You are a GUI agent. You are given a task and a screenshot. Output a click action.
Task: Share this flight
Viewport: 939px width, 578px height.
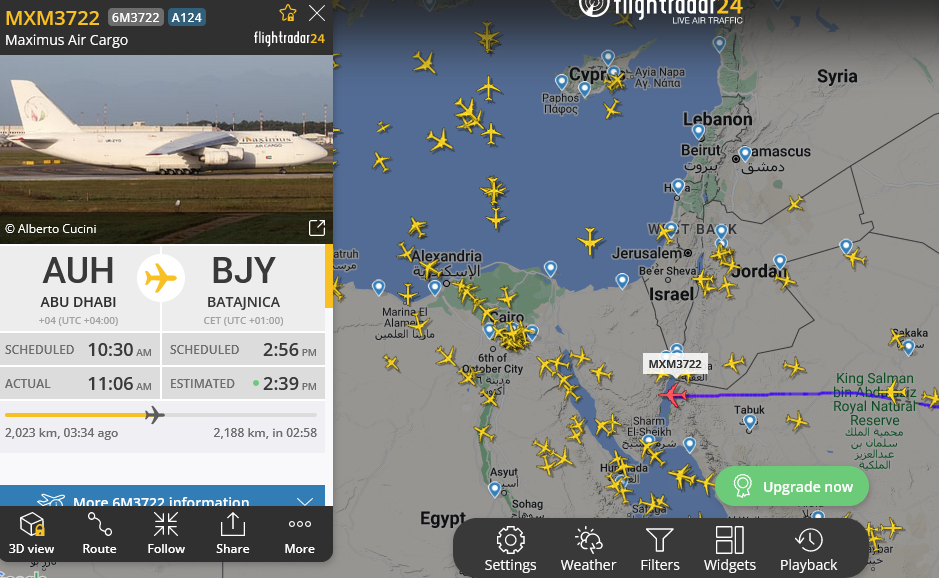pyautogui.click(x=232, y=534)
